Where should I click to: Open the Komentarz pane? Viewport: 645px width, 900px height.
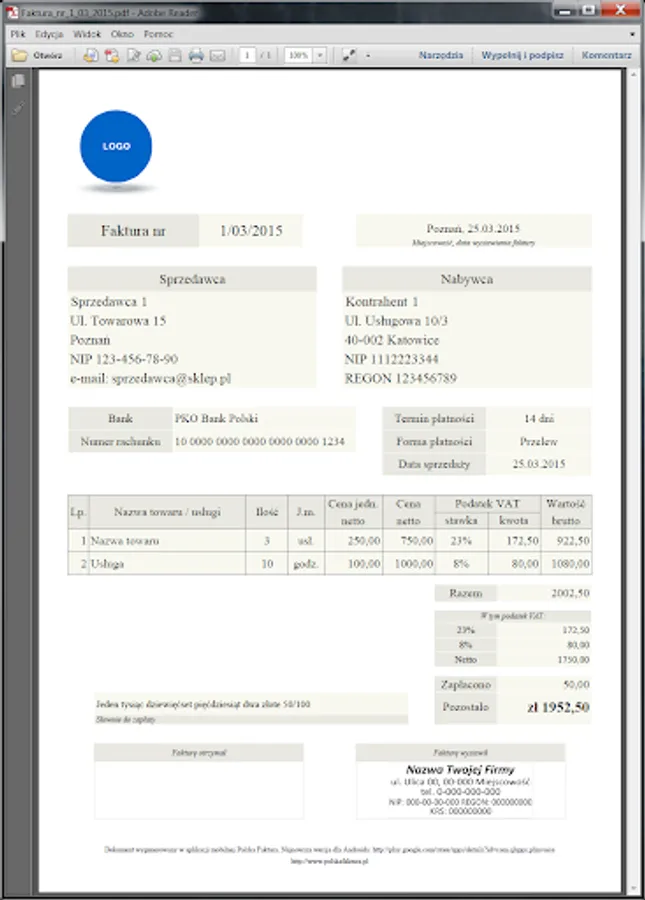(x=607, y=55)
